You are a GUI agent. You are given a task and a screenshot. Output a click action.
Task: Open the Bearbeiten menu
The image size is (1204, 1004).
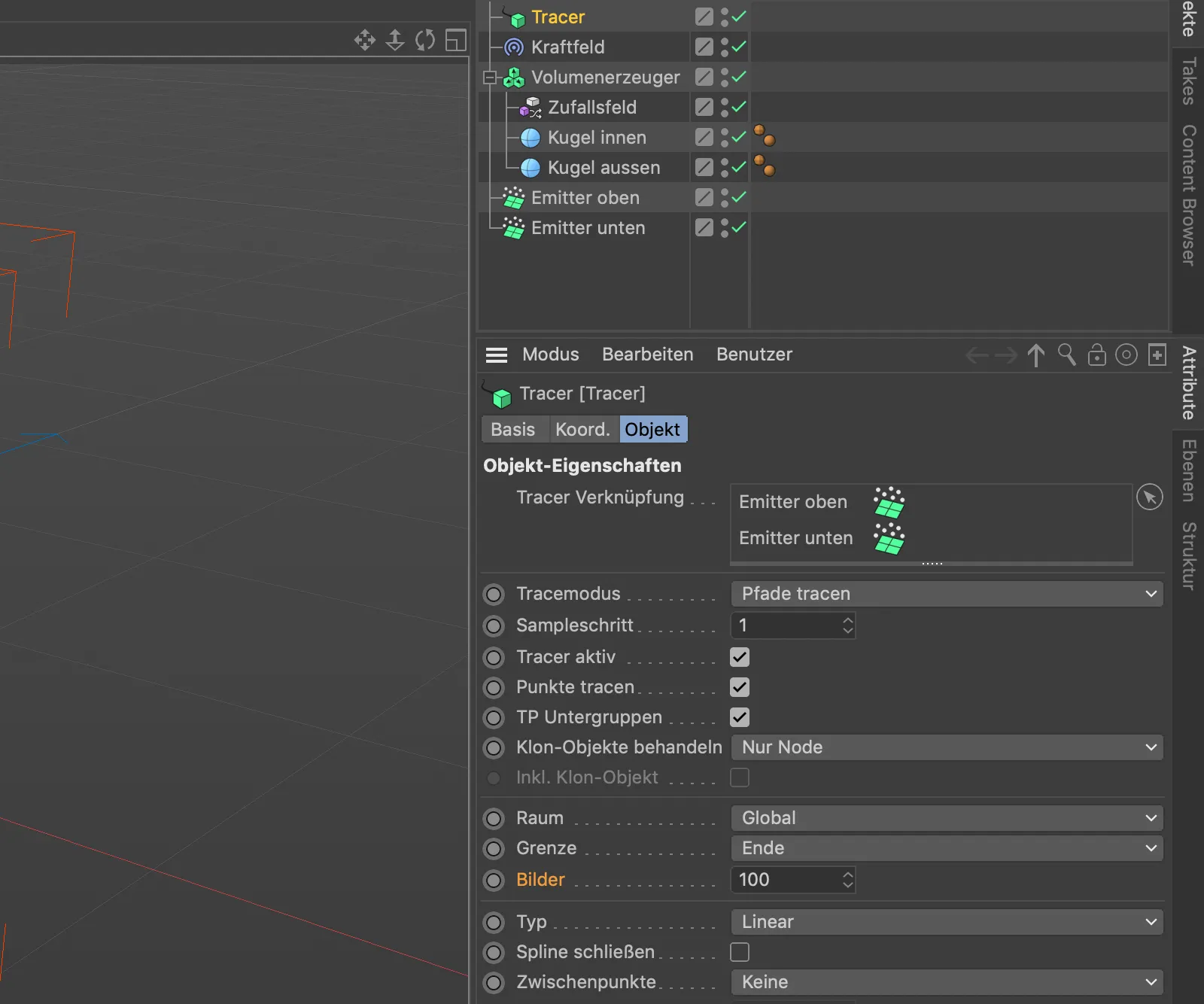(648, 354)
